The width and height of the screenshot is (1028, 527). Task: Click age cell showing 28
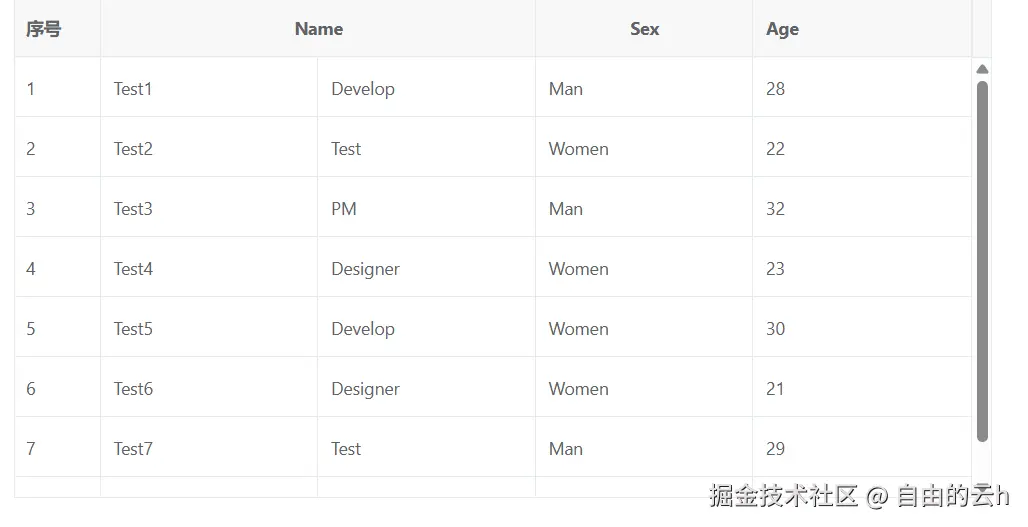tap(775, 89)
